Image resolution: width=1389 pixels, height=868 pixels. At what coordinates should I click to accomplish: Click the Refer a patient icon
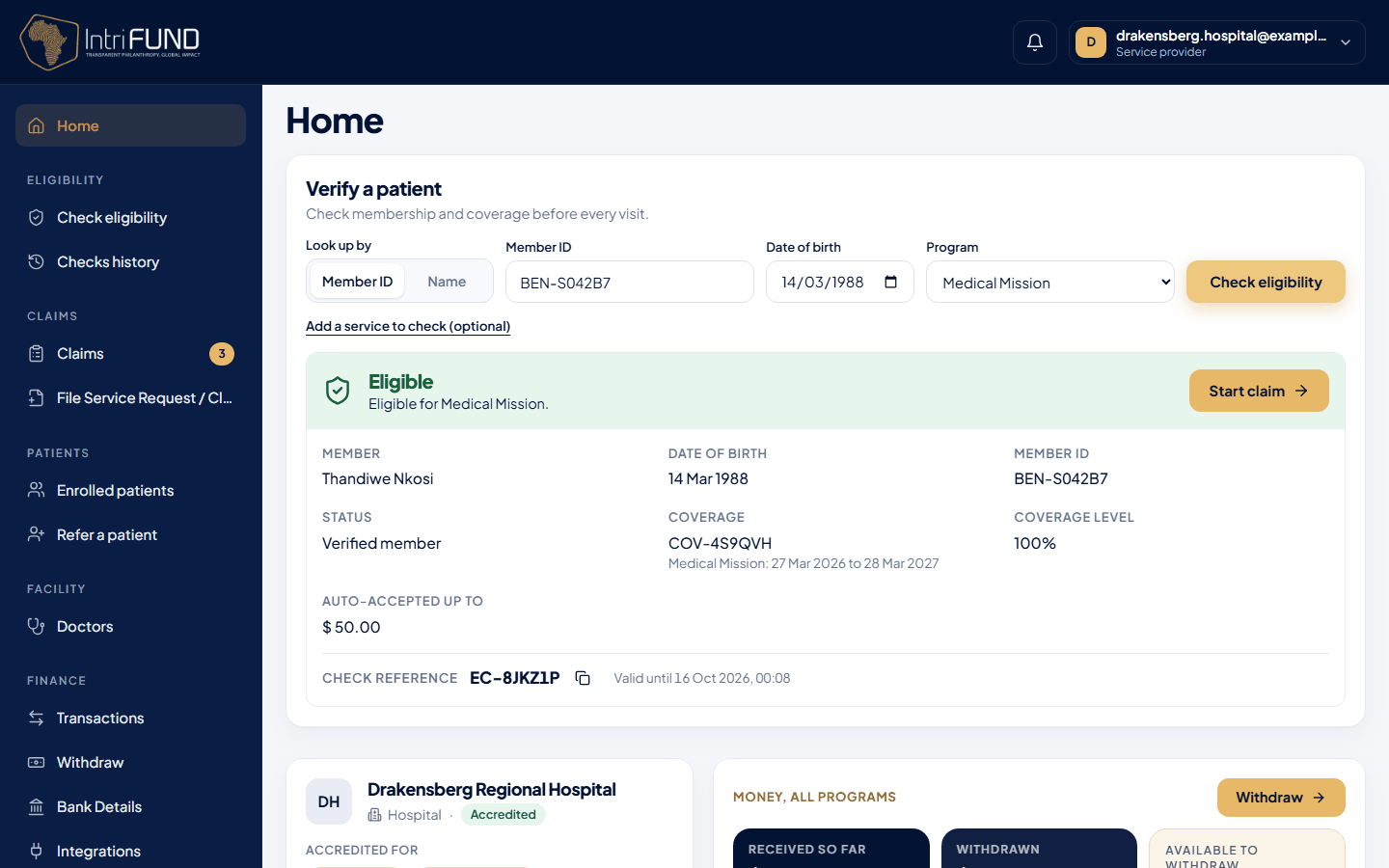[x=37, y=534]
